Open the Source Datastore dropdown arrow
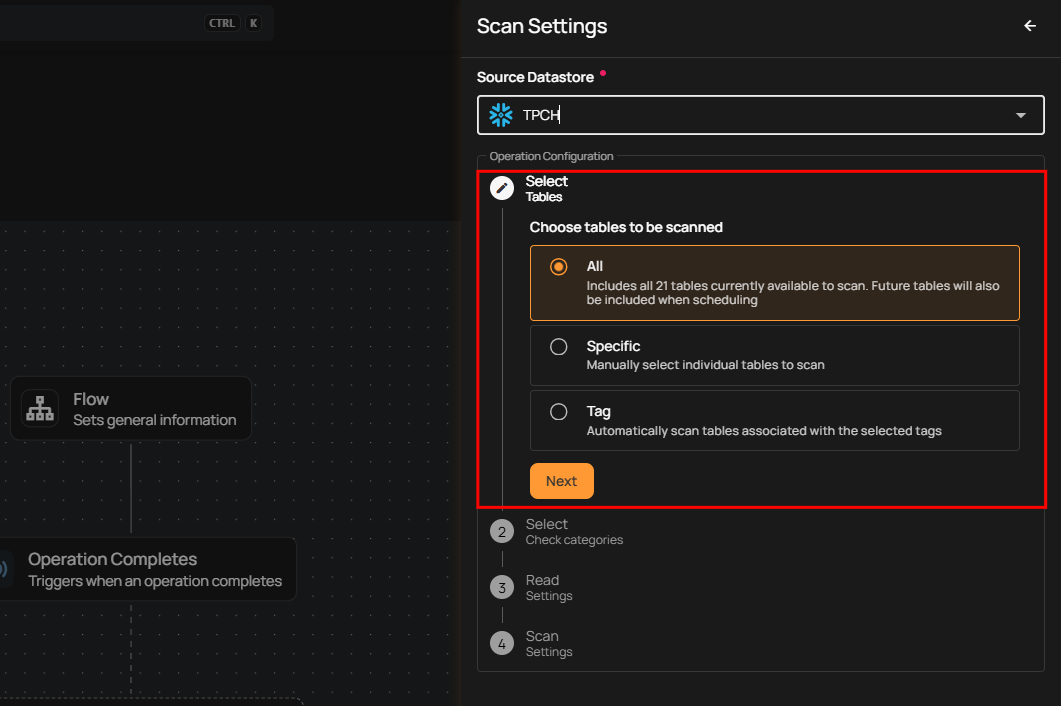1061x706 pixels. click(1021, 116)
